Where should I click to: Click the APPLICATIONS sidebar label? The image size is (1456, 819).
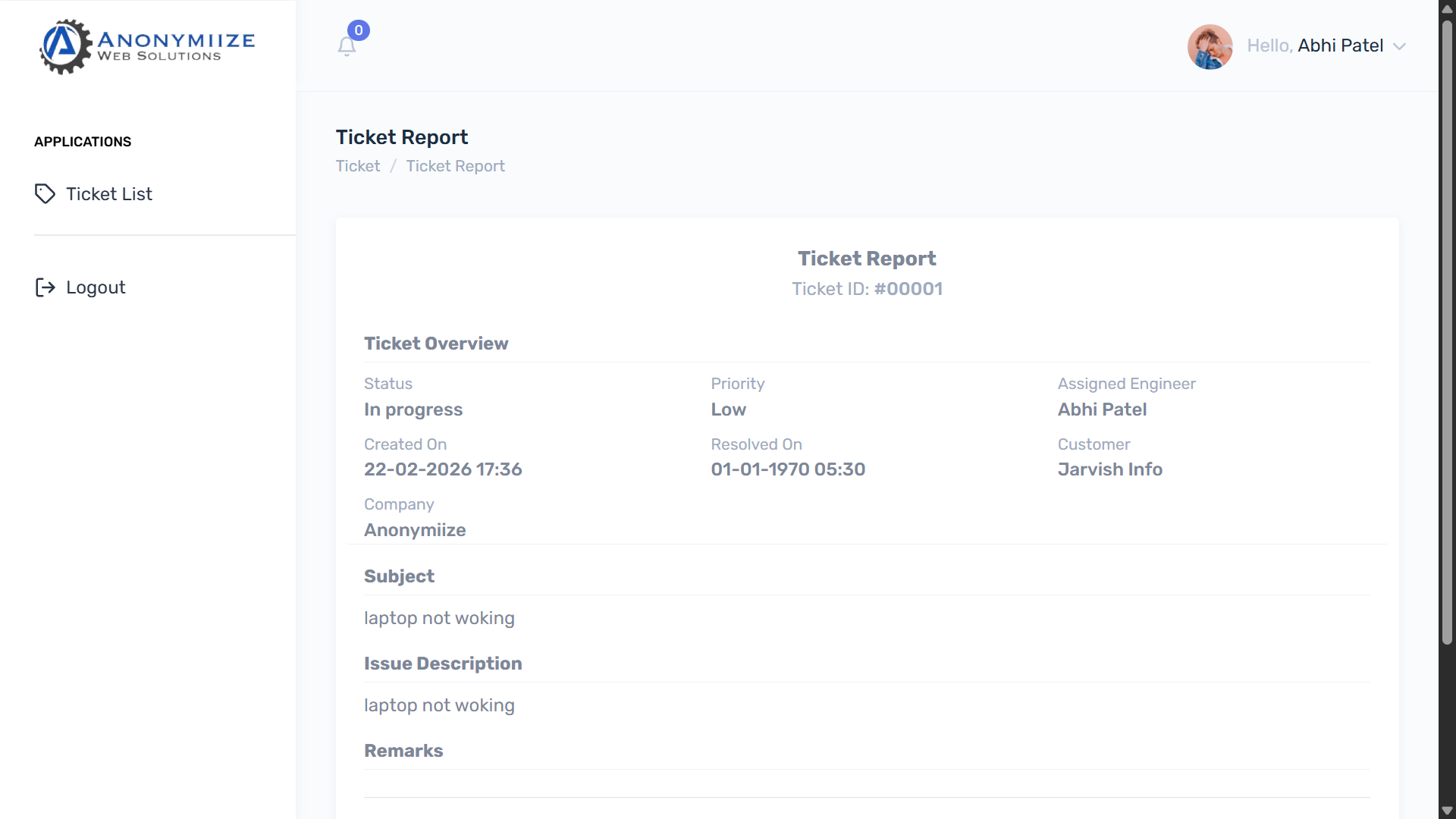(x=83, y=142)
